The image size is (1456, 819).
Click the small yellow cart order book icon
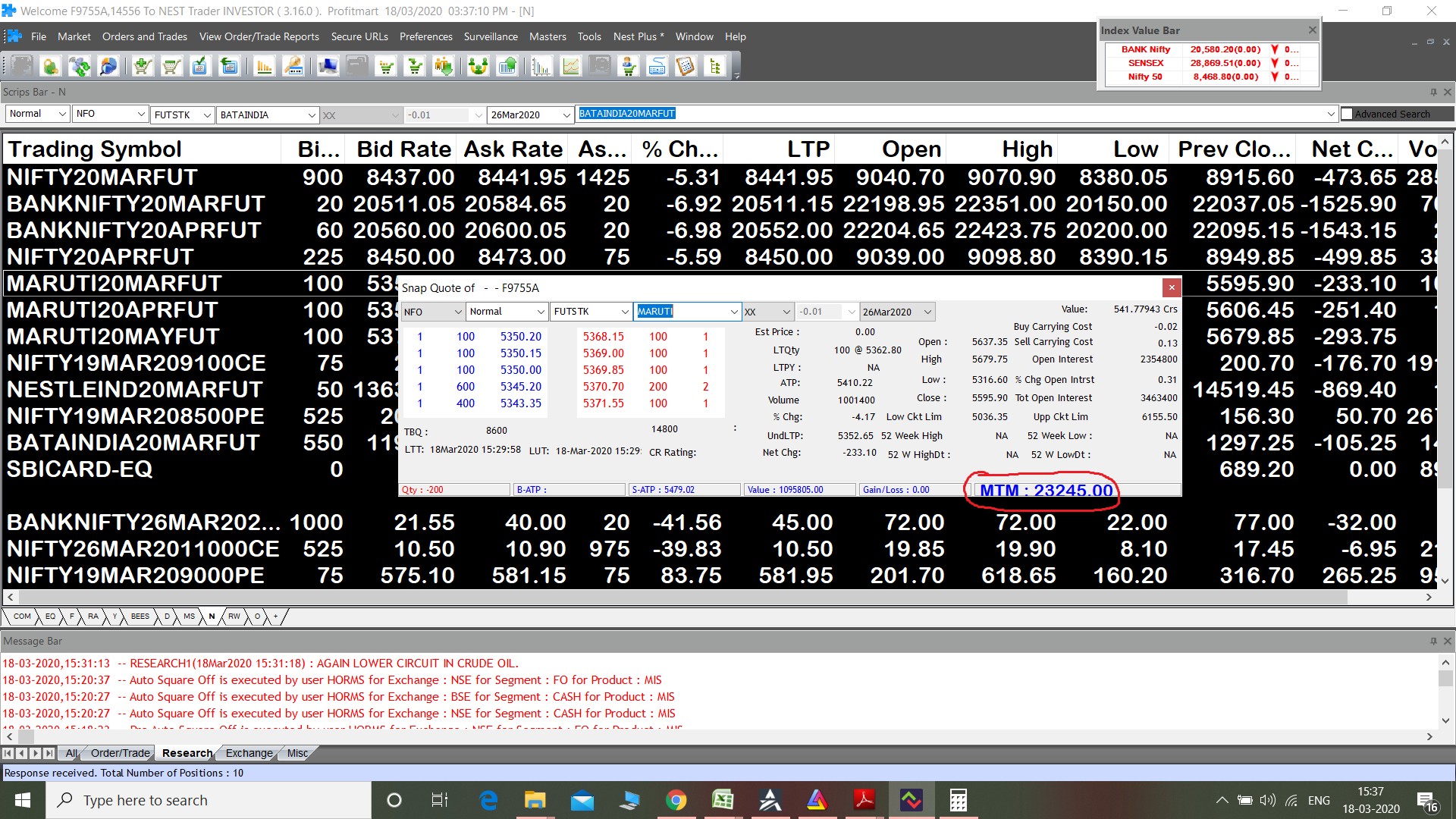click(x=387, y=67)
